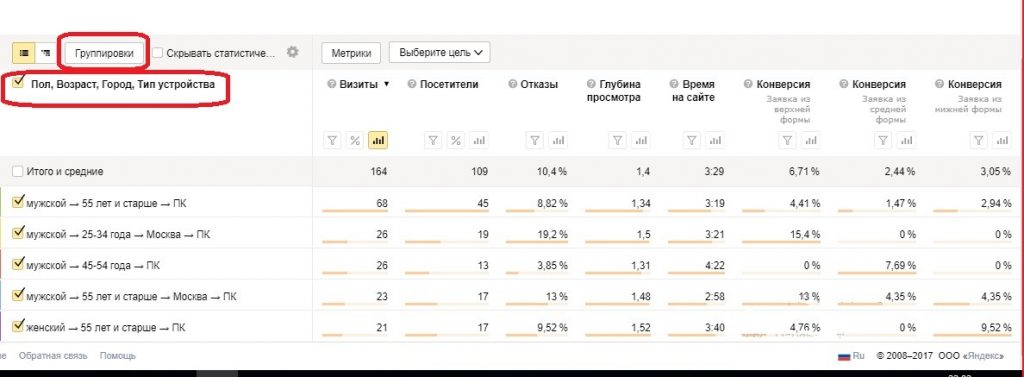Click chart icon under Время на сайте
The width and height of the screenshot is (1024, 377).
[715, 140]
